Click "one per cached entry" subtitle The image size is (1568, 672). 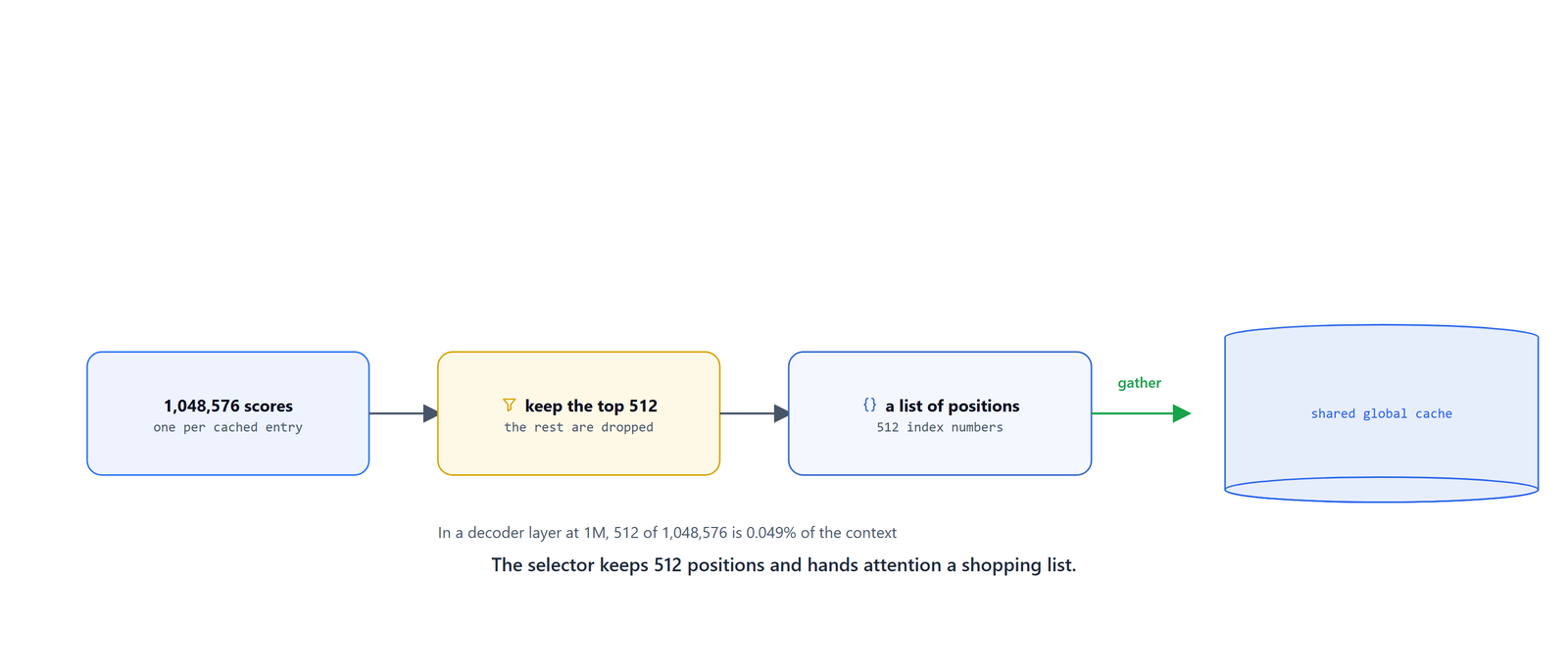pyautogui.click(x=228, y=427)
